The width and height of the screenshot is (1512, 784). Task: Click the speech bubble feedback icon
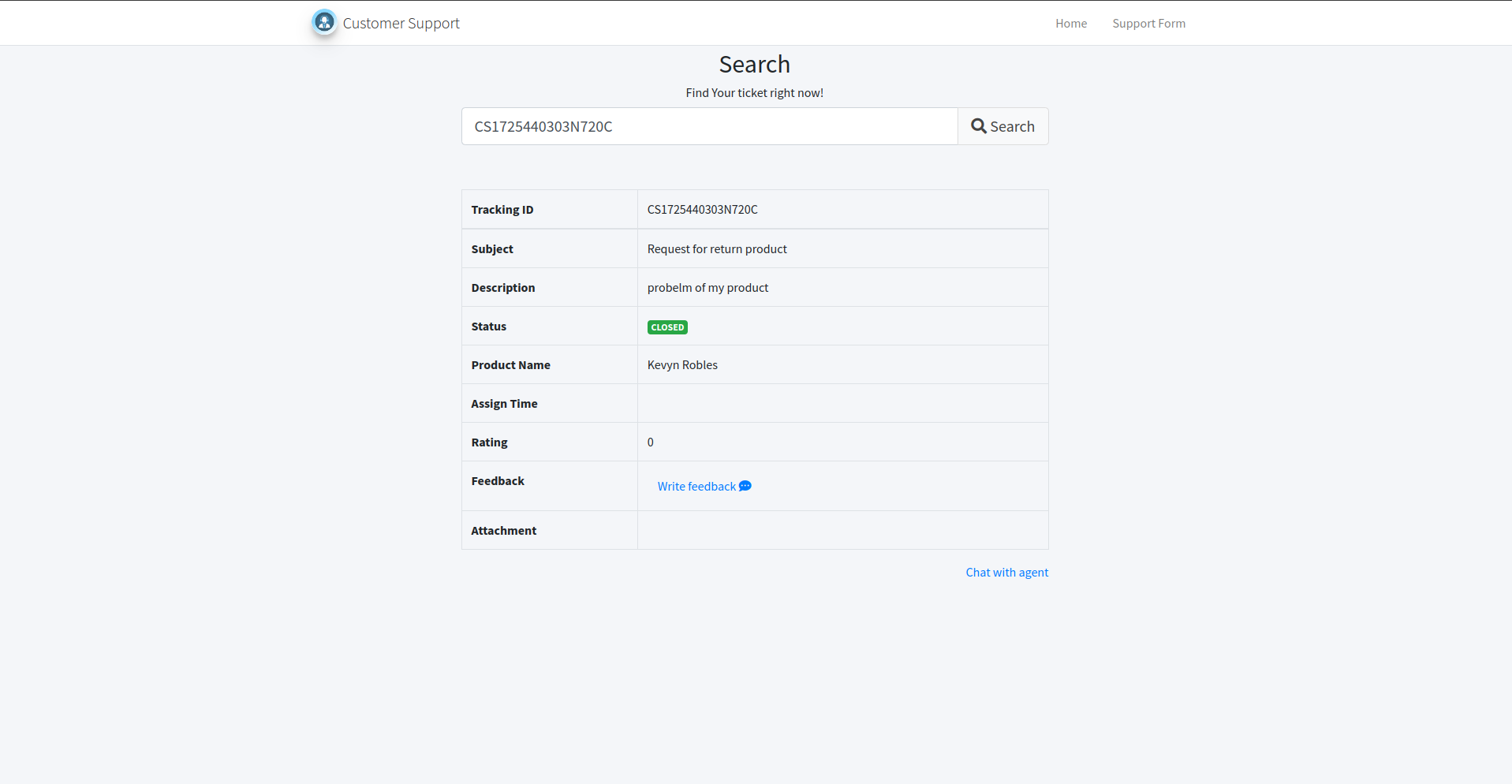point(745,486)
